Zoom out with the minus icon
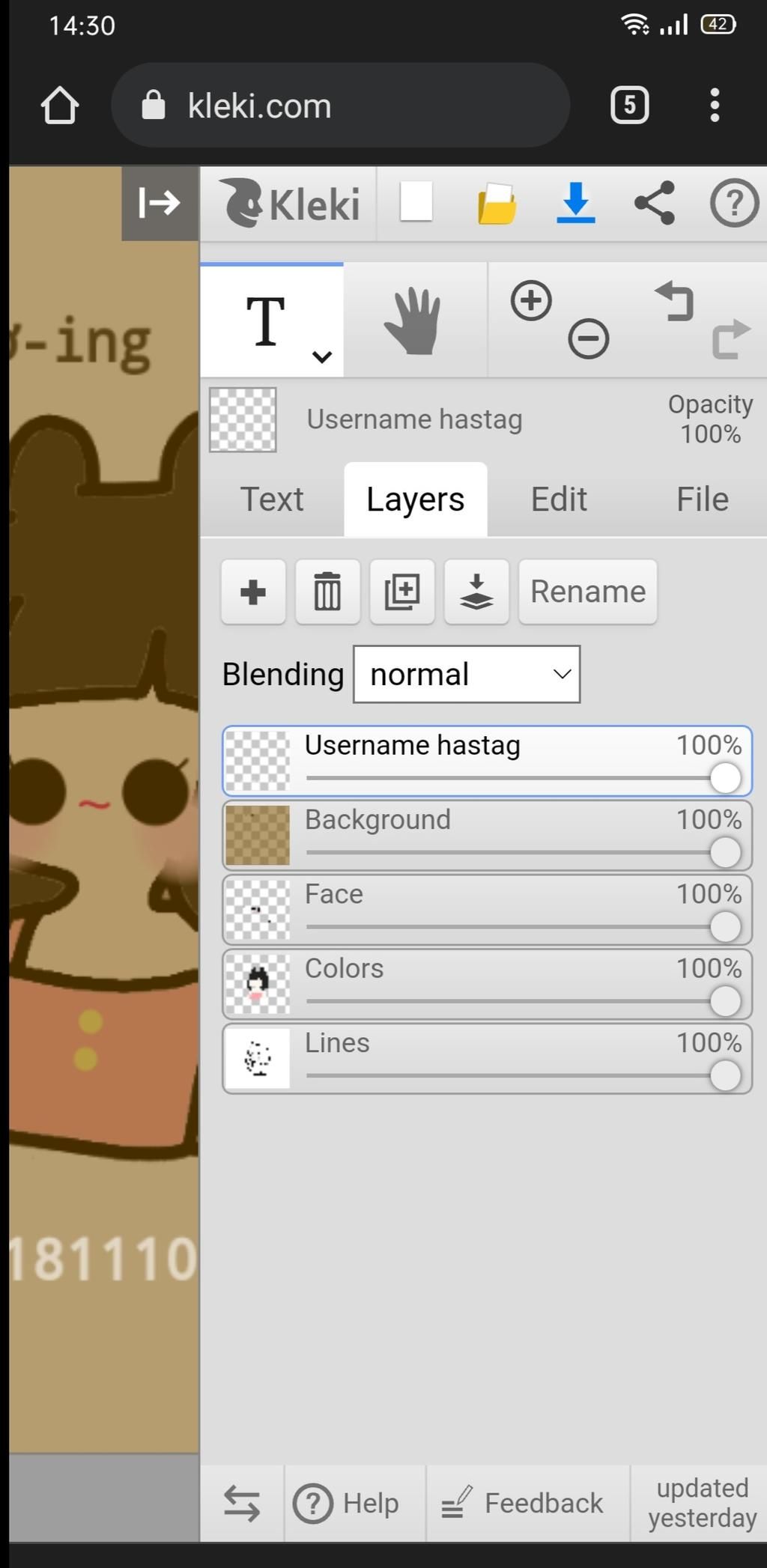767x1568 pixels. pos(588,339)
